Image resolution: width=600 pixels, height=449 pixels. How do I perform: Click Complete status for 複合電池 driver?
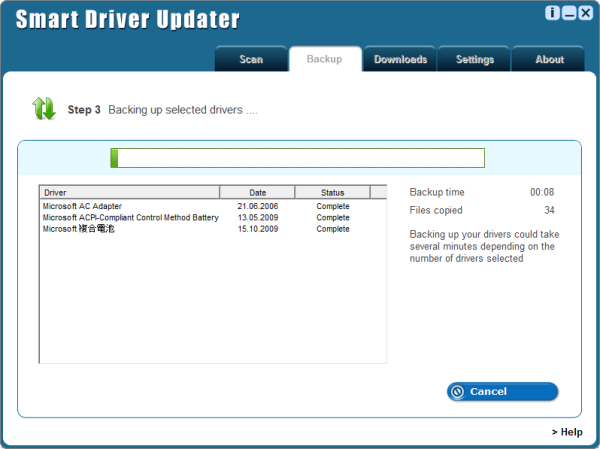tap(333, 229)
